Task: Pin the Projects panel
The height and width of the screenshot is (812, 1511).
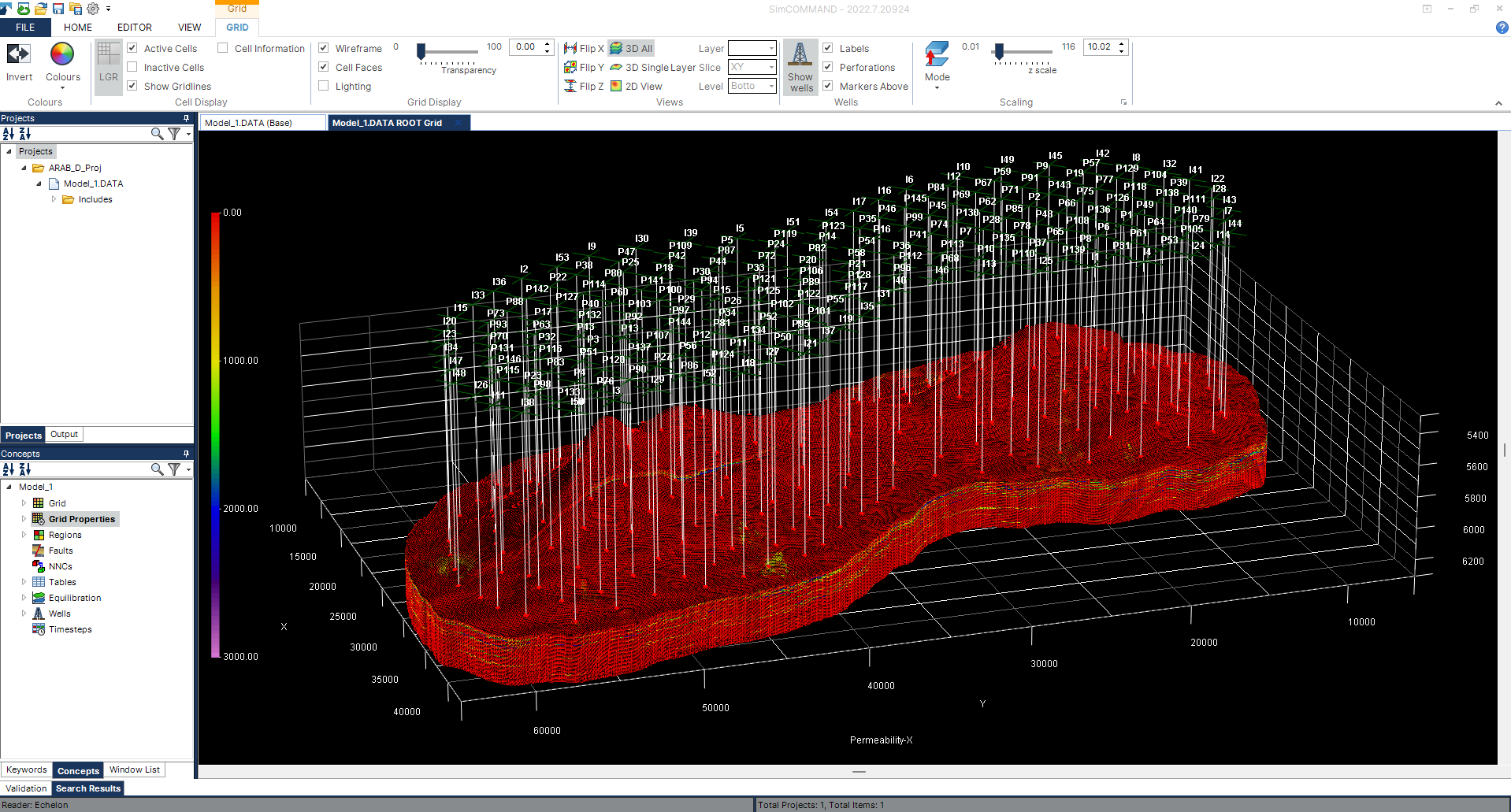Action: tap(187, 118)
